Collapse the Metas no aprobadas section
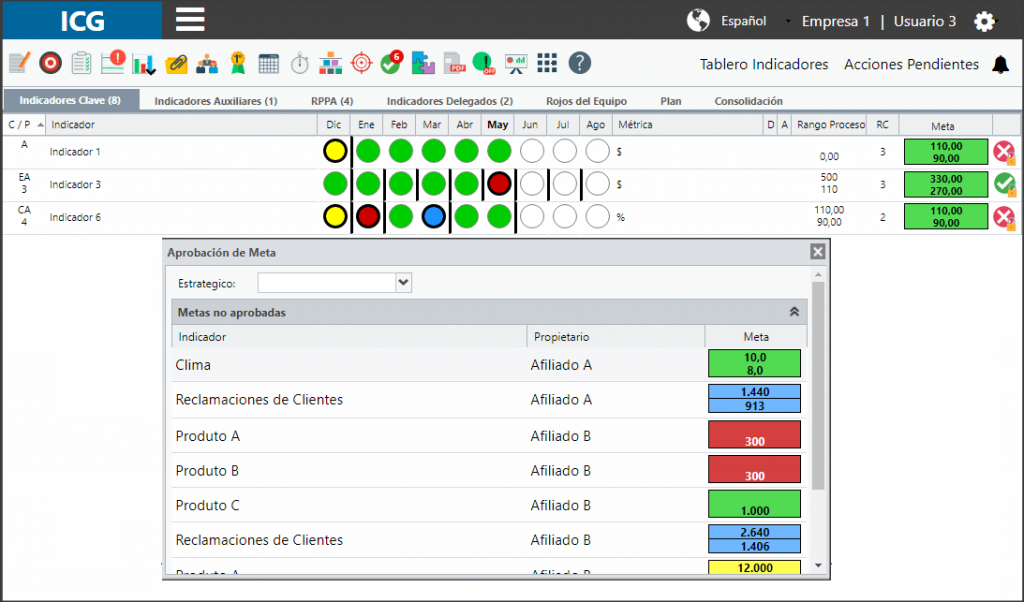The height and width of the screenshot is (602, 1024). [794, 312]
